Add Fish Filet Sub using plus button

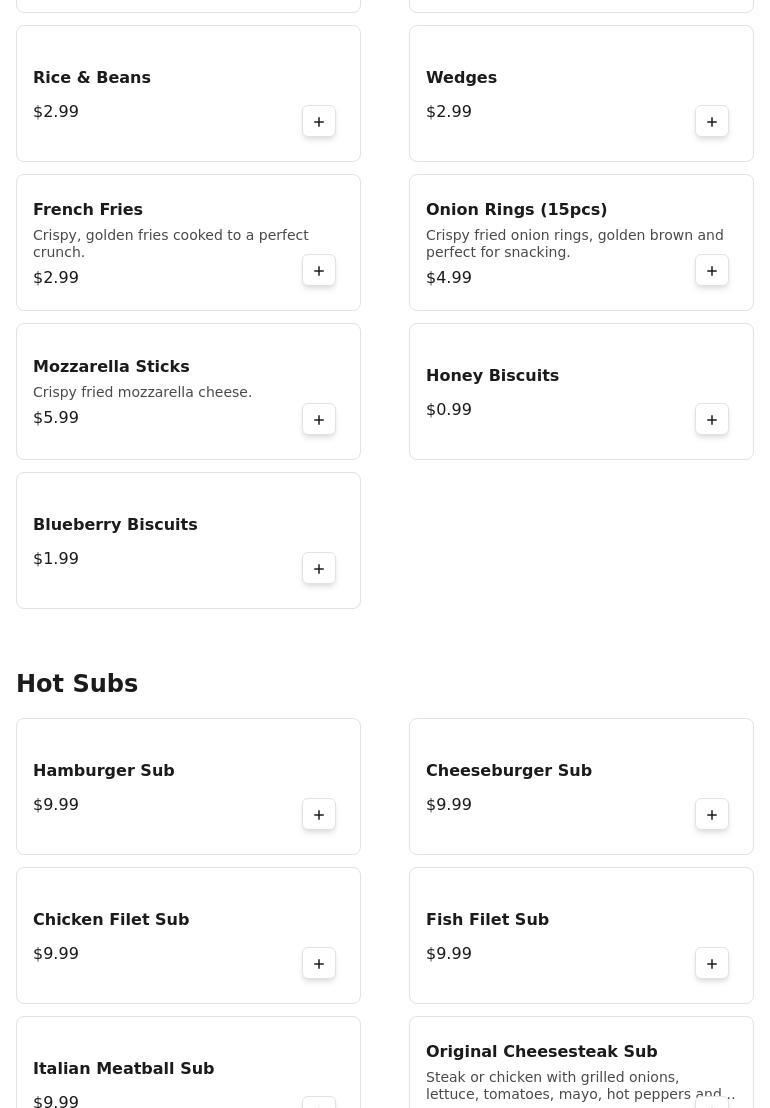tap(712, 964)
